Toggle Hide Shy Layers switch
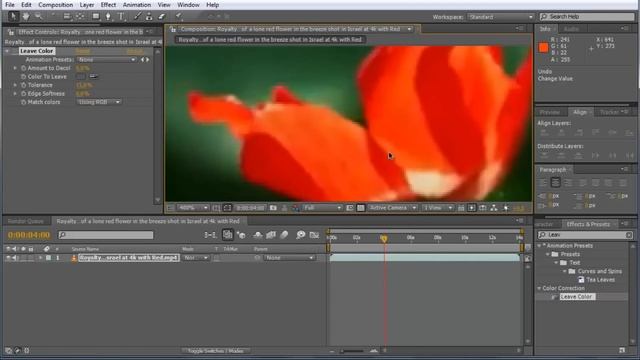The height and width of the screenshot is (360, 640). coord(258,235)
